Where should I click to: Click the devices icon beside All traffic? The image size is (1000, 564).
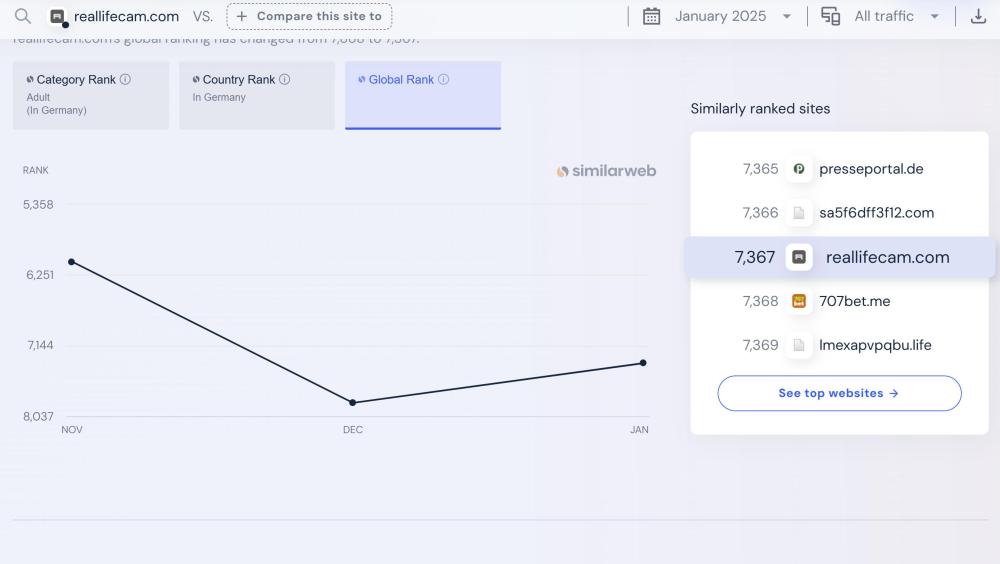click(x=830, y=16)
